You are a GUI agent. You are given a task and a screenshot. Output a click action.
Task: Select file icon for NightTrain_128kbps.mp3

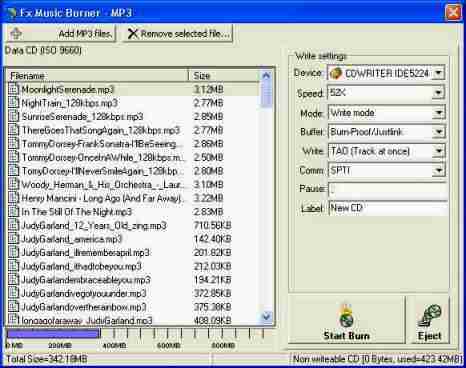click(14, 103)
